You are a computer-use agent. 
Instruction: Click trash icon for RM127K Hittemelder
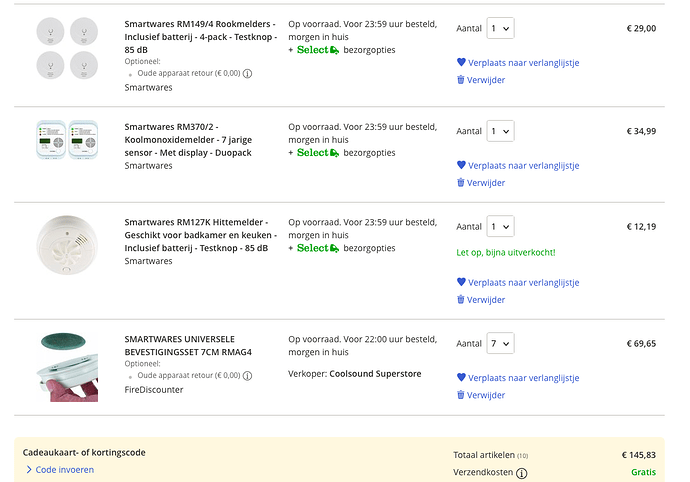click(460, 299)
